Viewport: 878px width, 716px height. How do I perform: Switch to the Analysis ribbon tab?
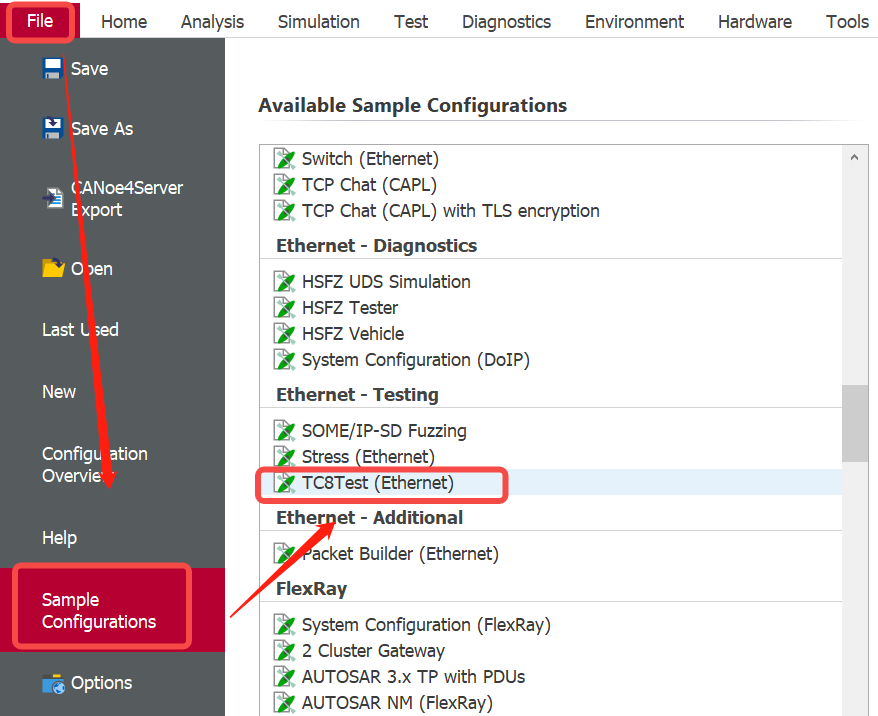click(x=212, y=22)
